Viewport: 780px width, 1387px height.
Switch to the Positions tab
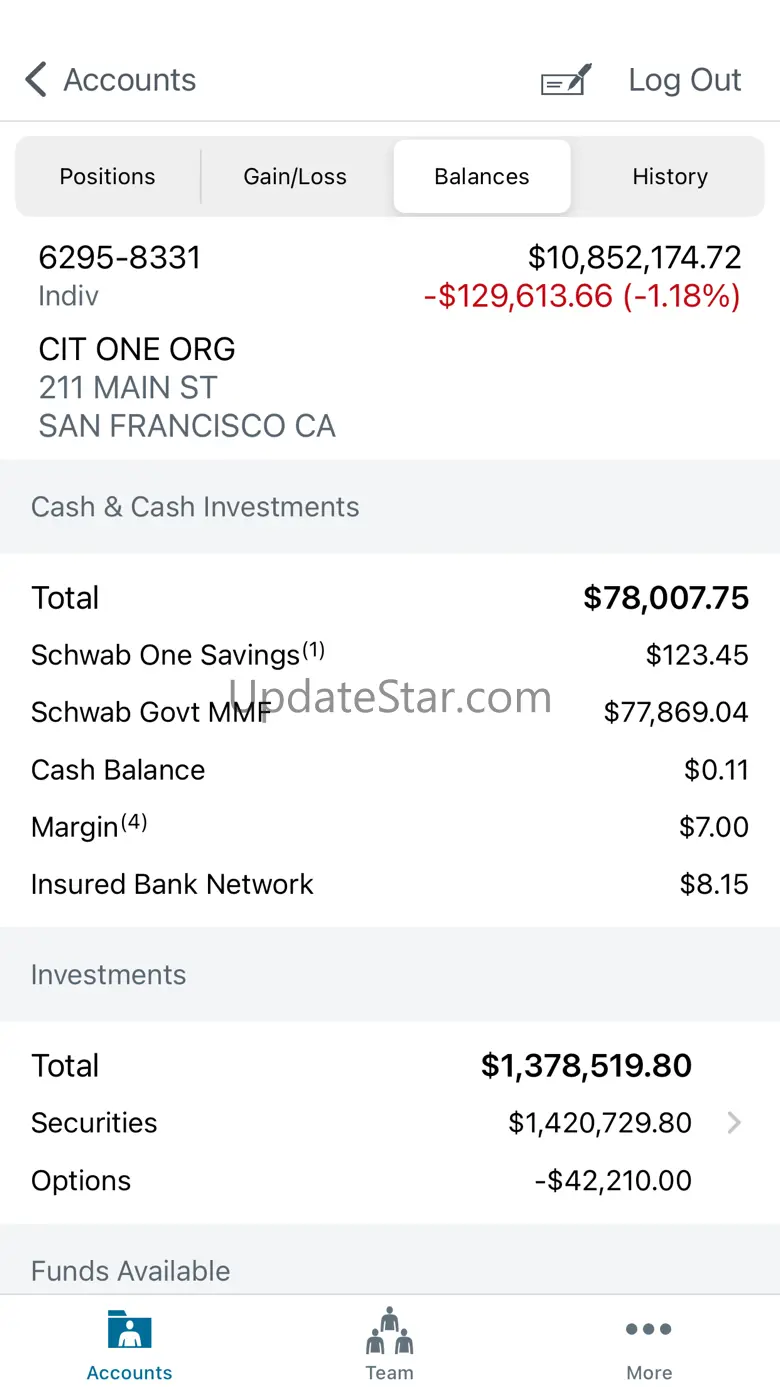point(107,177)
